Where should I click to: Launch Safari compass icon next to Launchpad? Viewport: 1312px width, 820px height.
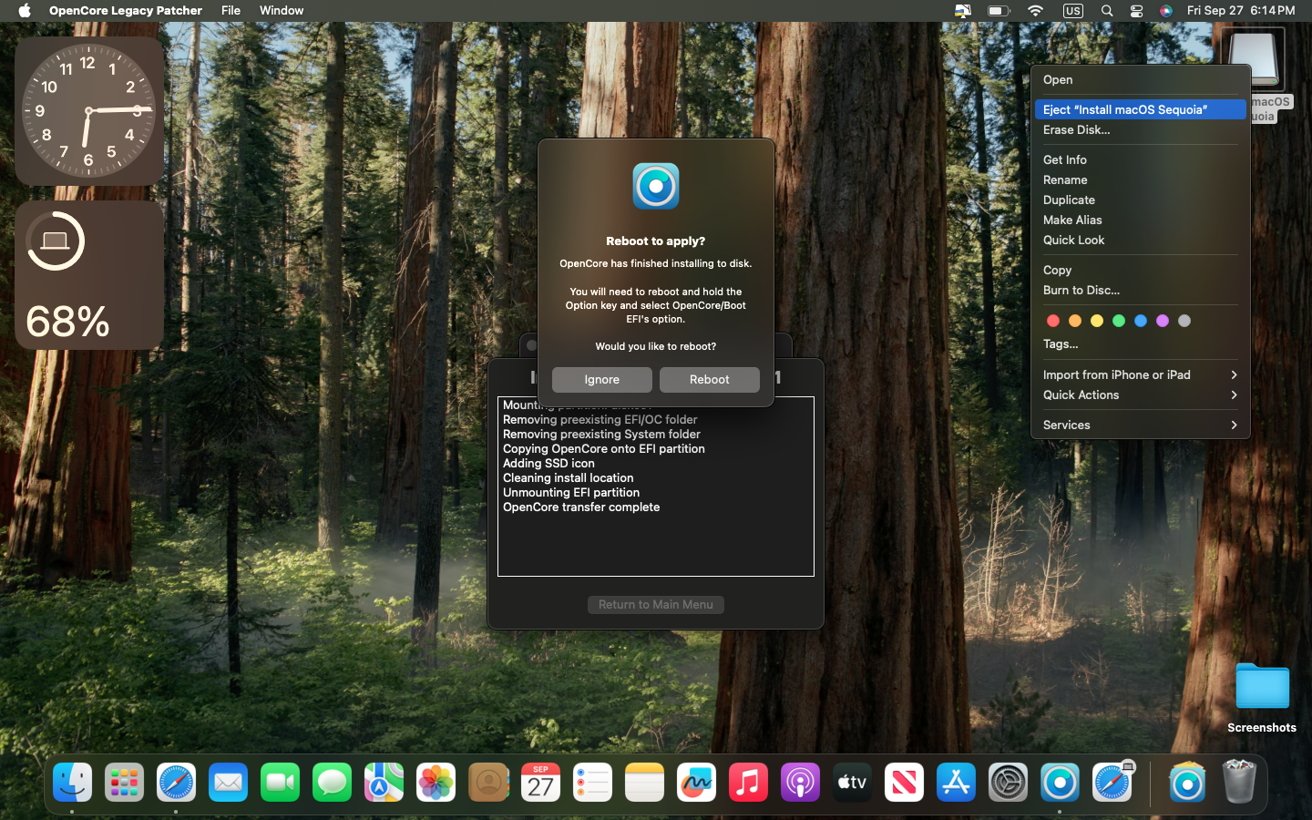pyautogui.click(x=176, y=782)
